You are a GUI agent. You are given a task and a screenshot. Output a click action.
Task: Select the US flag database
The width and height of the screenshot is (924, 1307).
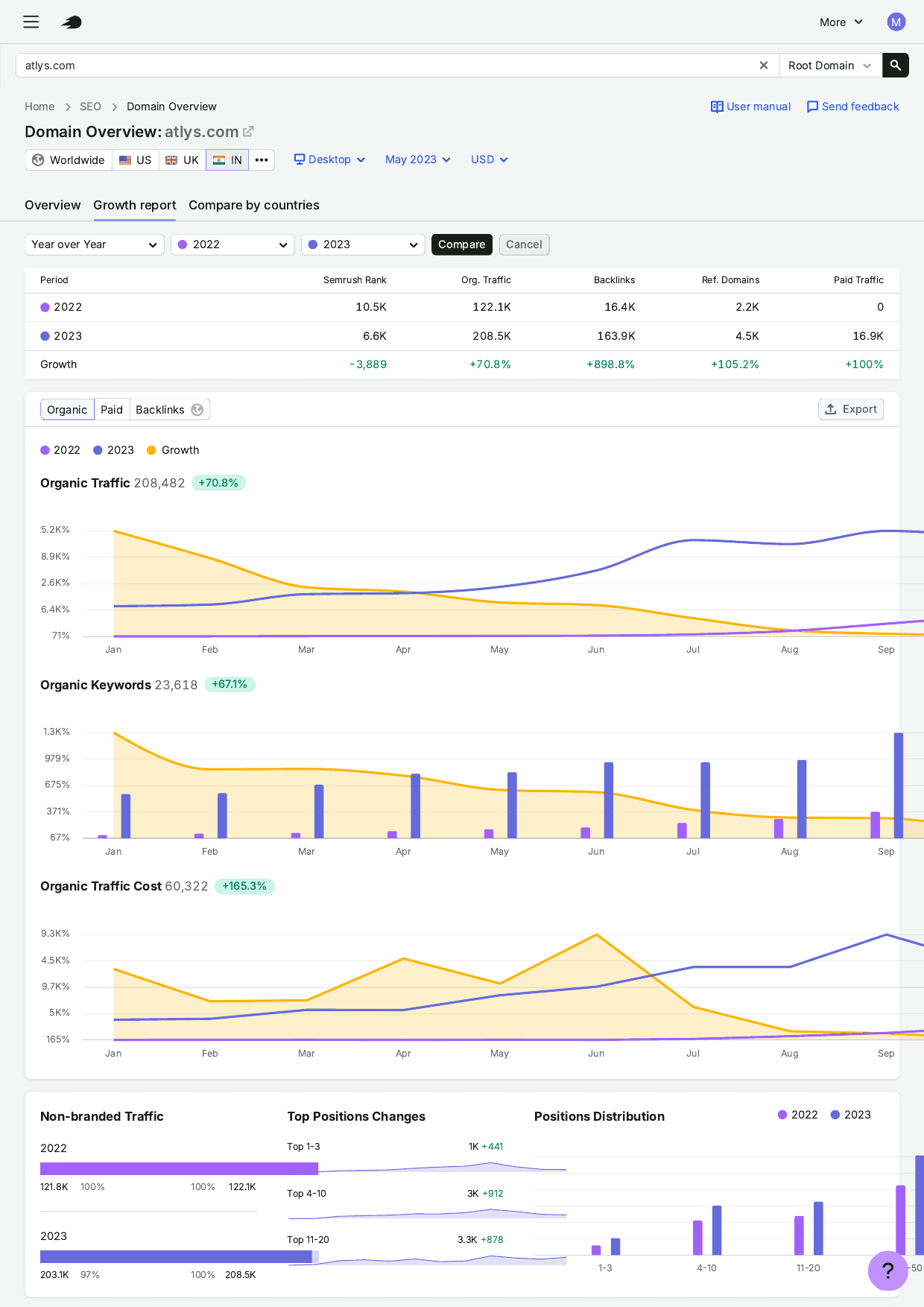pos(136,160)
